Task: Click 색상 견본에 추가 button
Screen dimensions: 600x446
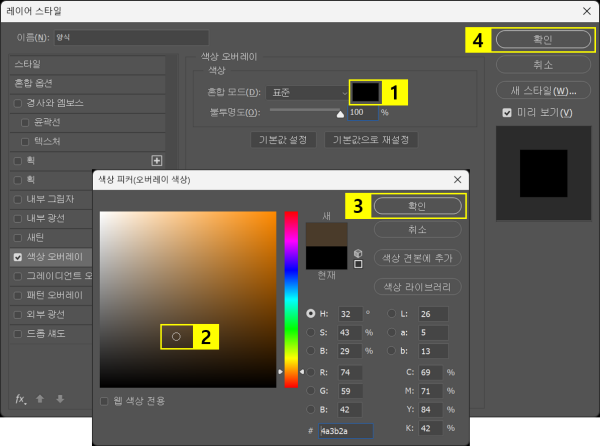Action: click(x=417, y=258)
